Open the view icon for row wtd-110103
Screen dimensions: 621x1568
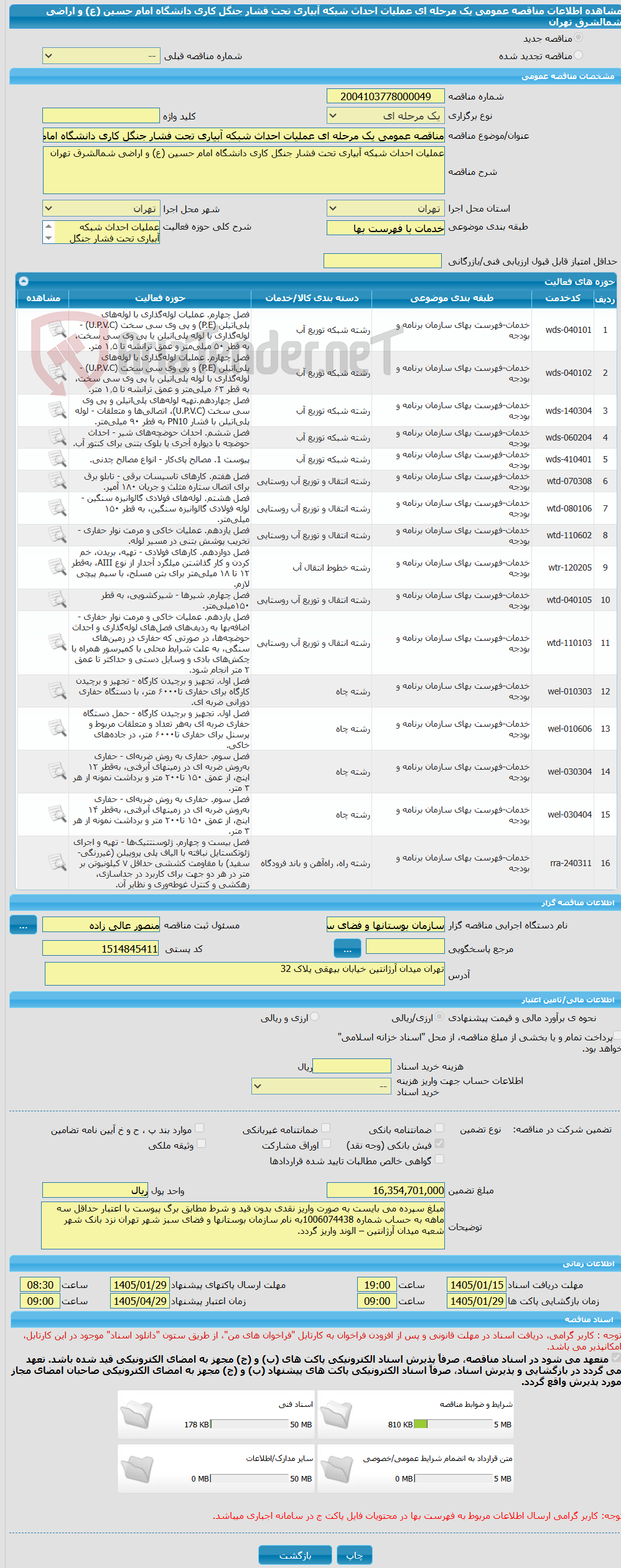(x=57, y=643)
